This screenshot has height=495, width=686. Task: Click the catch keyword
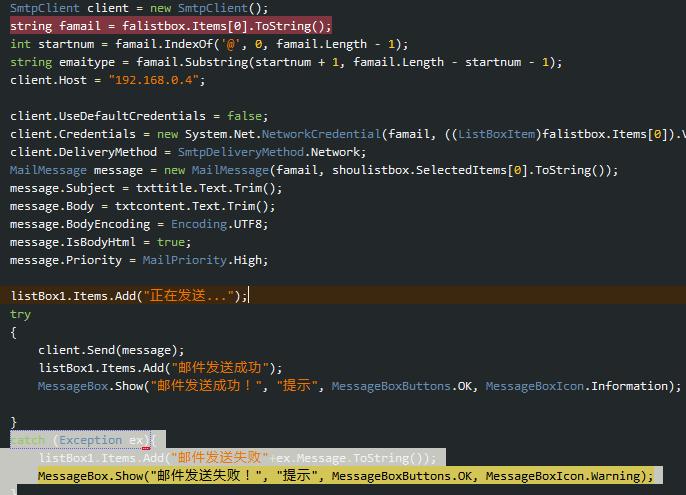click(28, 440)
